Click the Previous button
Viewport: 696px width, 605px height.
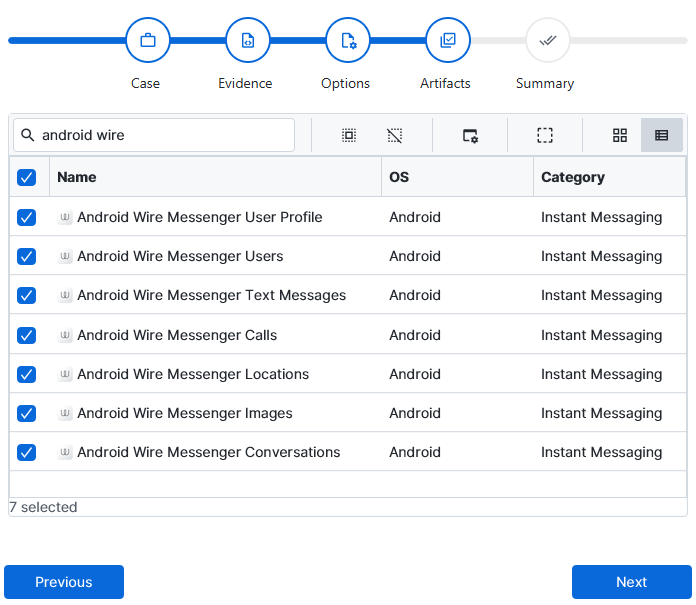(x=64, y=582)
